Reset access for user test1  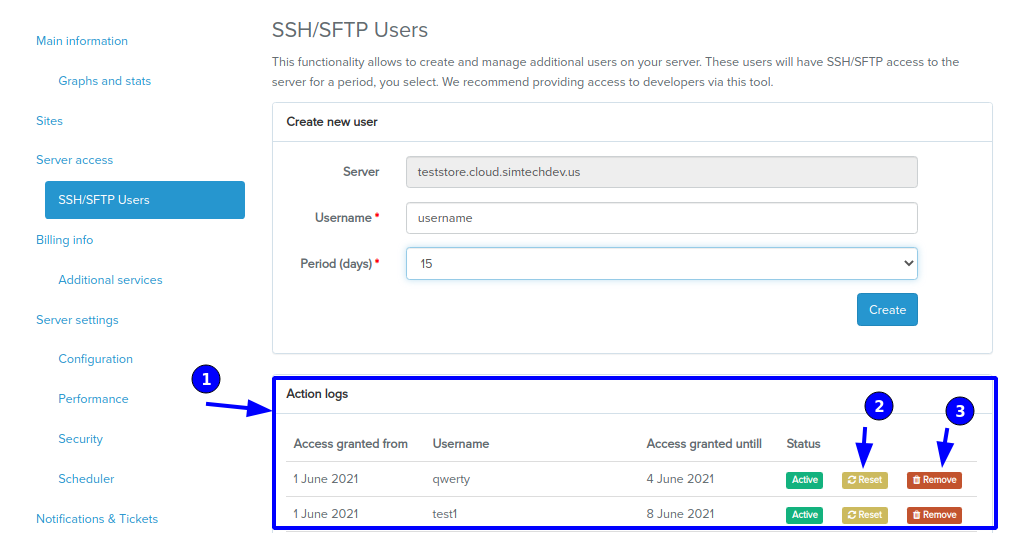pos(864,515)
